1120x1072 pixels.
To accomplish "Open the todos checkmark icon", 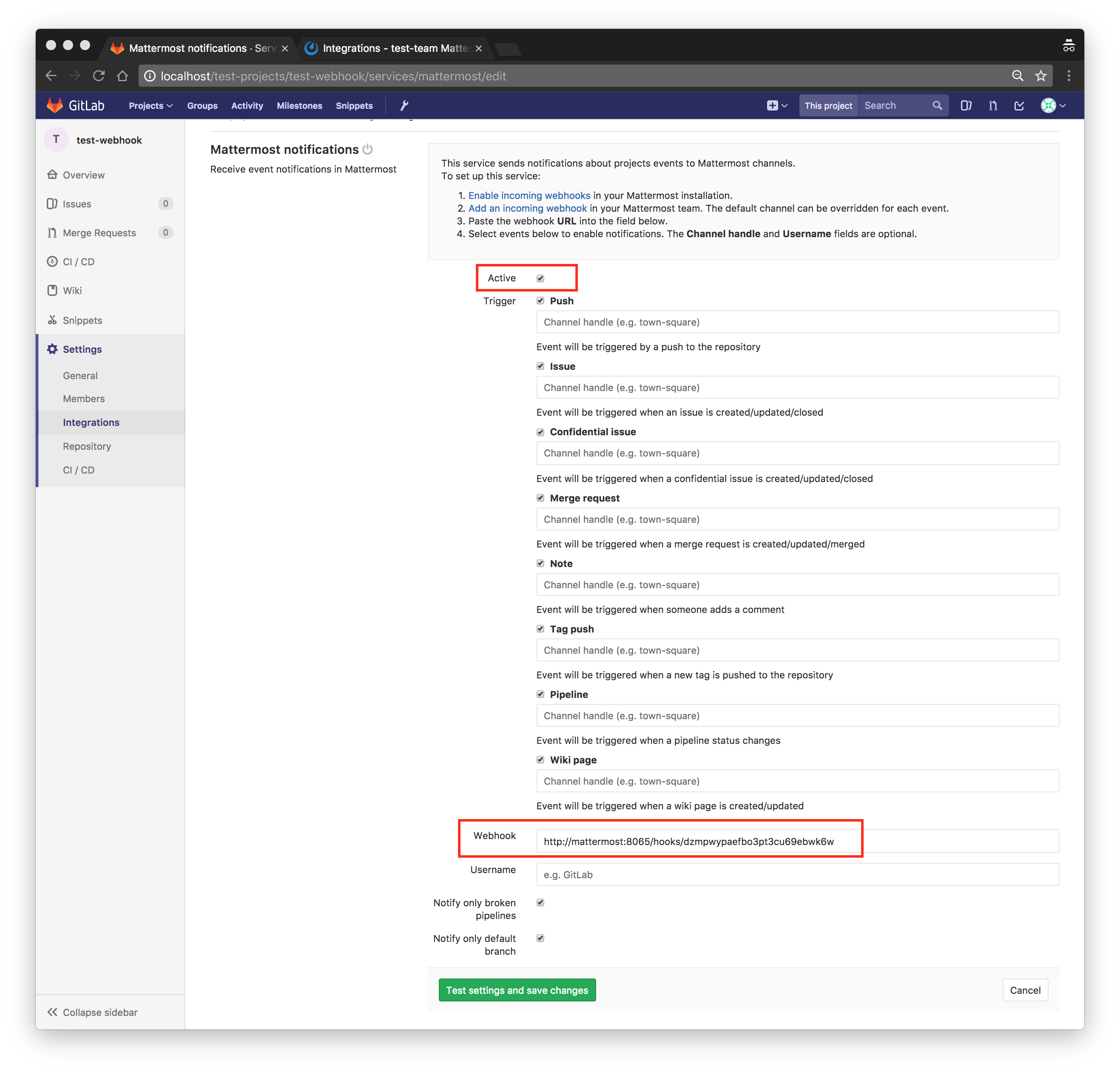I will [1019, 106].
